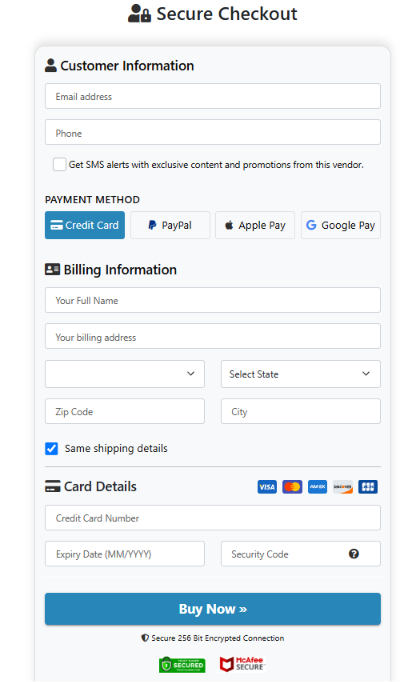Click the Discover card icon
406x682 pixels.
[x=342, y=487]
